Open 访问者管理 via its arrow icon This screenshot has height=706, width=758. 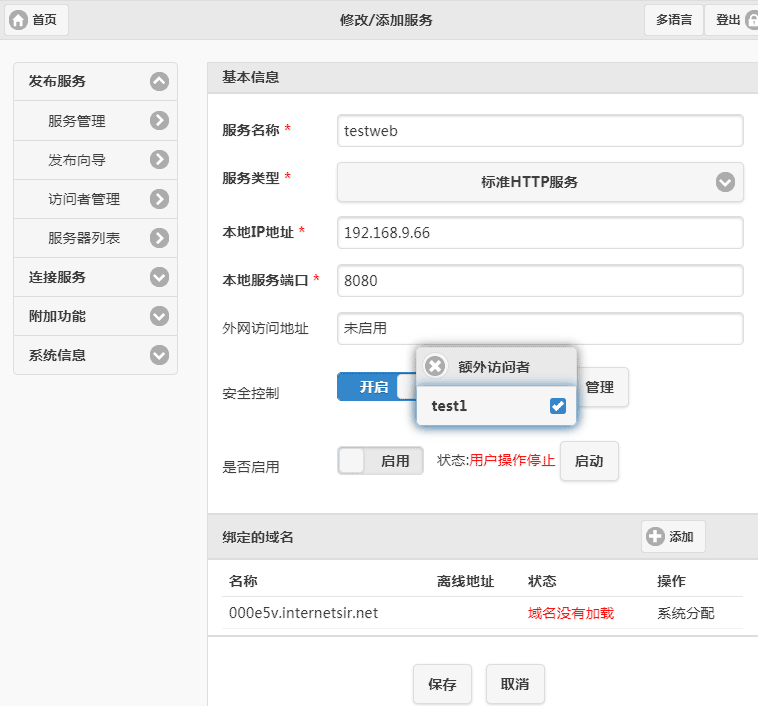[x=159, y=199]
